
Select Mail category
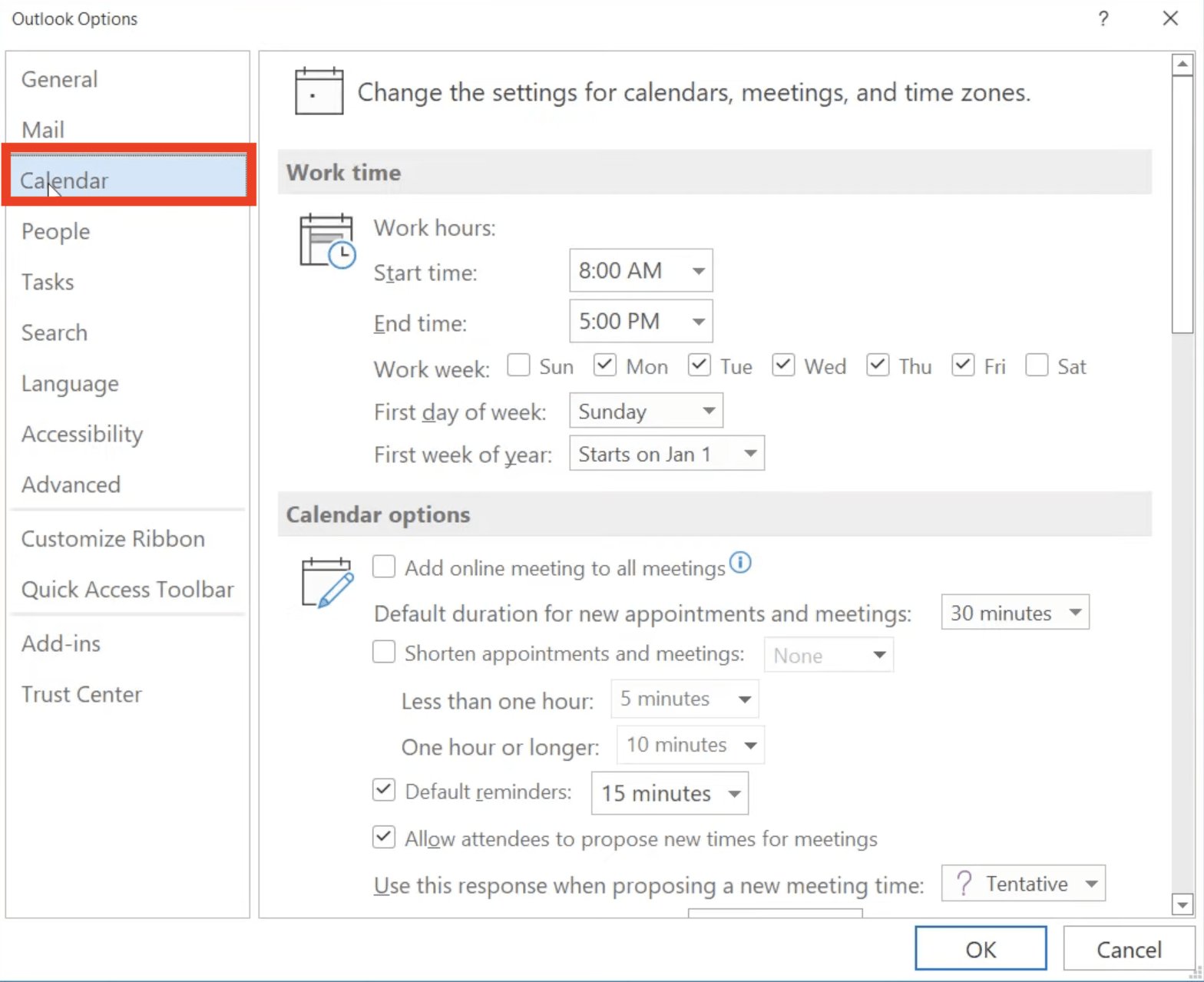pyautogui.click(x=127, y=130)
